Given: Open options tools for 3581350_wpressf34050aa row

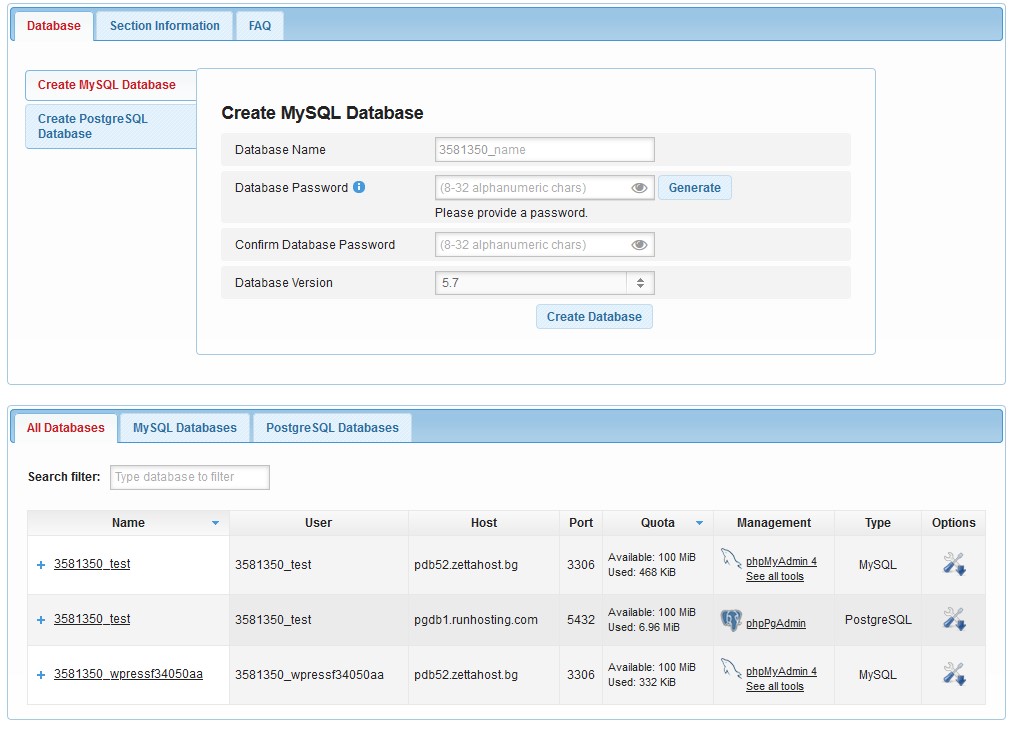Looking at the screenshot, I should click(x=954, y=674).
